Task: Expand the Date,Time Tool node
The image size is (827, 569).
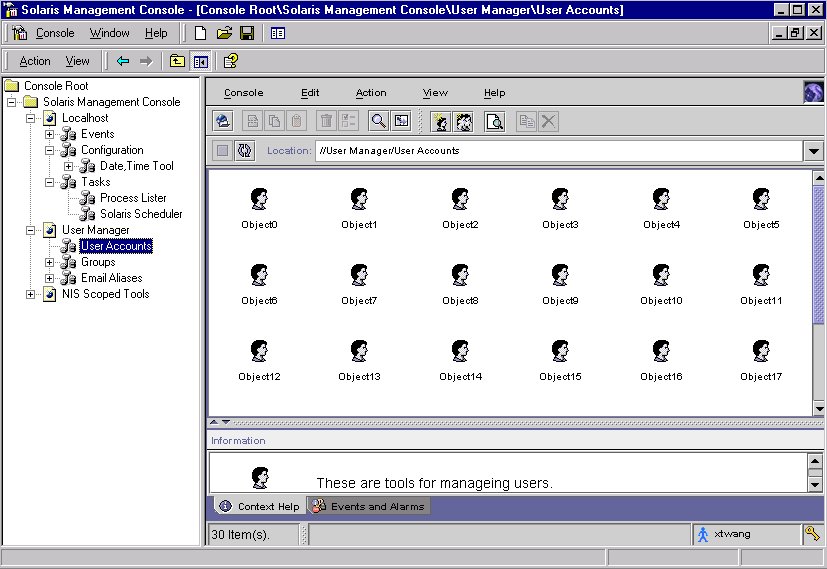Action: (x=69, y=166)
